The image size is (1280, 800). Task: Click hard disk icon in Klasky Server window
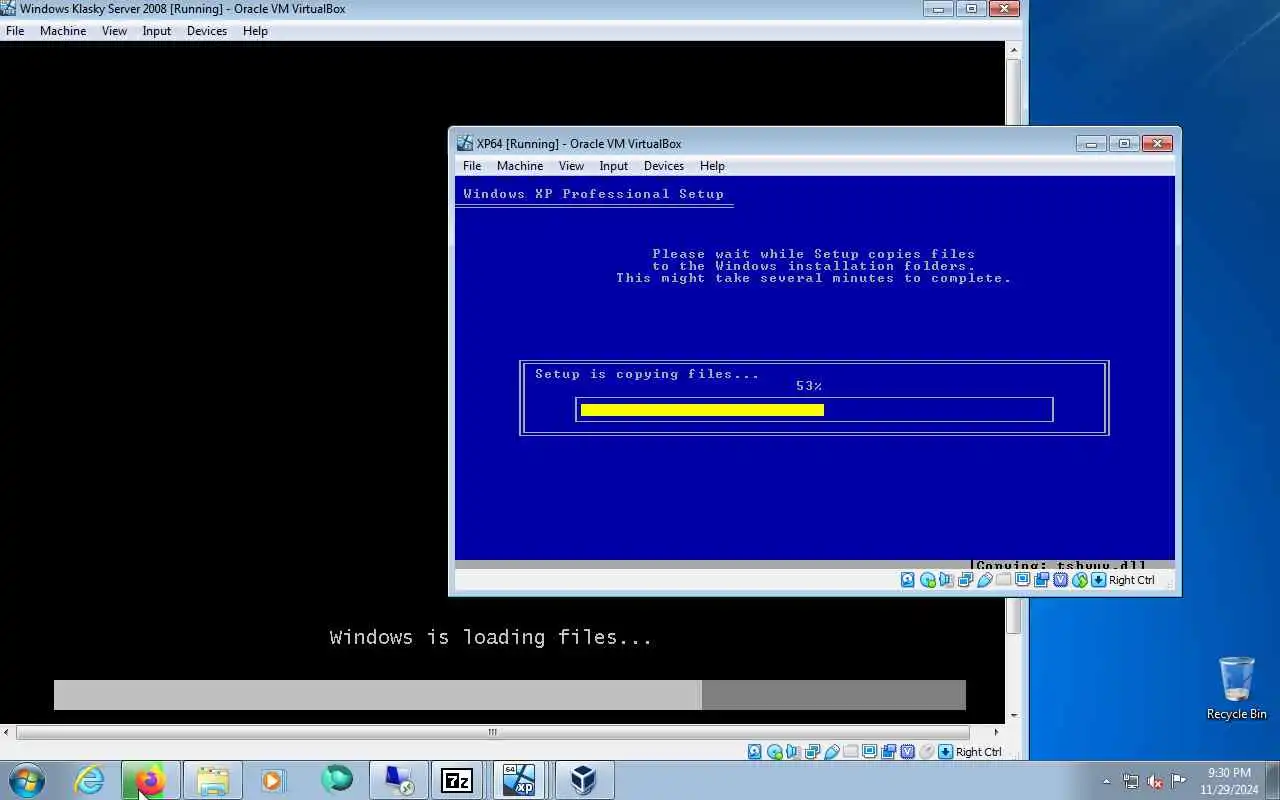click(x=755, y=752)
